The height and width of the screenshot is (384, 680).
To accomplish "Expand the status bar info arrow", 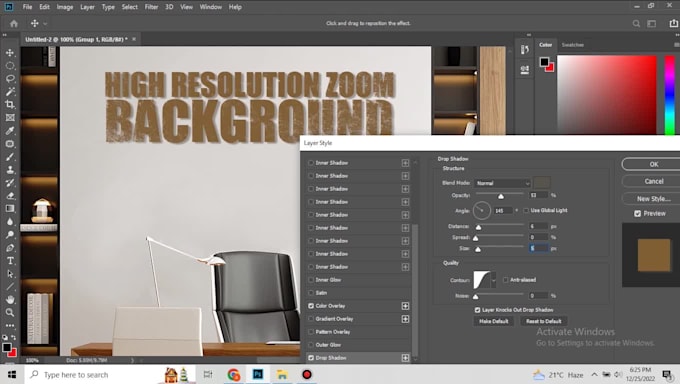I will 132,360.
